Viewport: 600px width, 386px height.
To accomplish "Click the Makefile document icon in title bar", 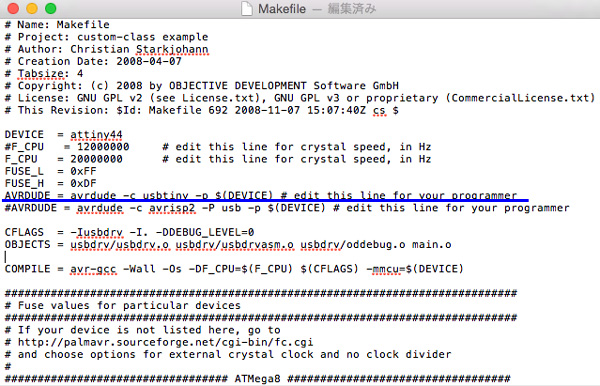I will click(247, 8).
